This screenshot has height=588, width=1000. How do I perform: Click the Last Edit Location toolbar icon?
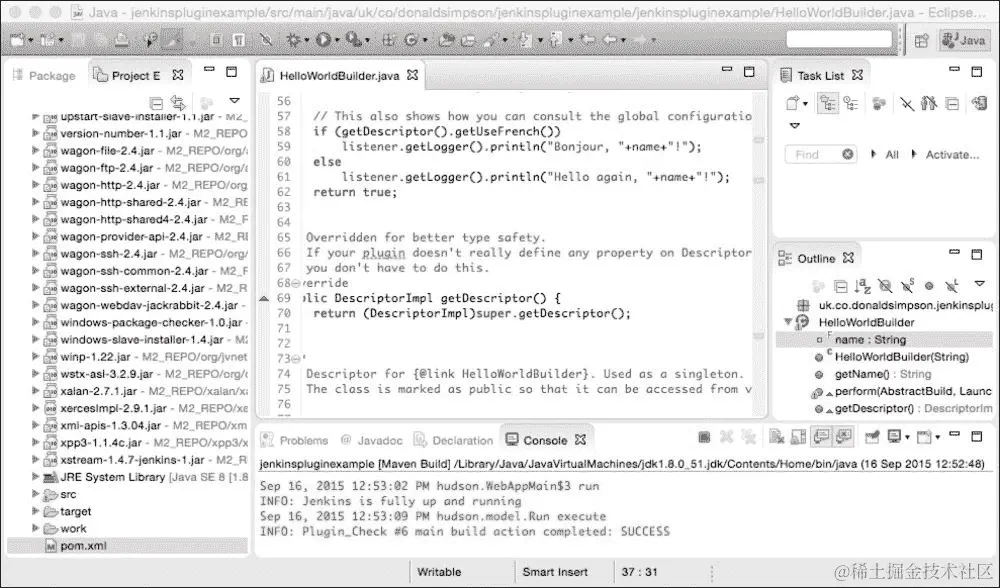click(x=587, y=40)
